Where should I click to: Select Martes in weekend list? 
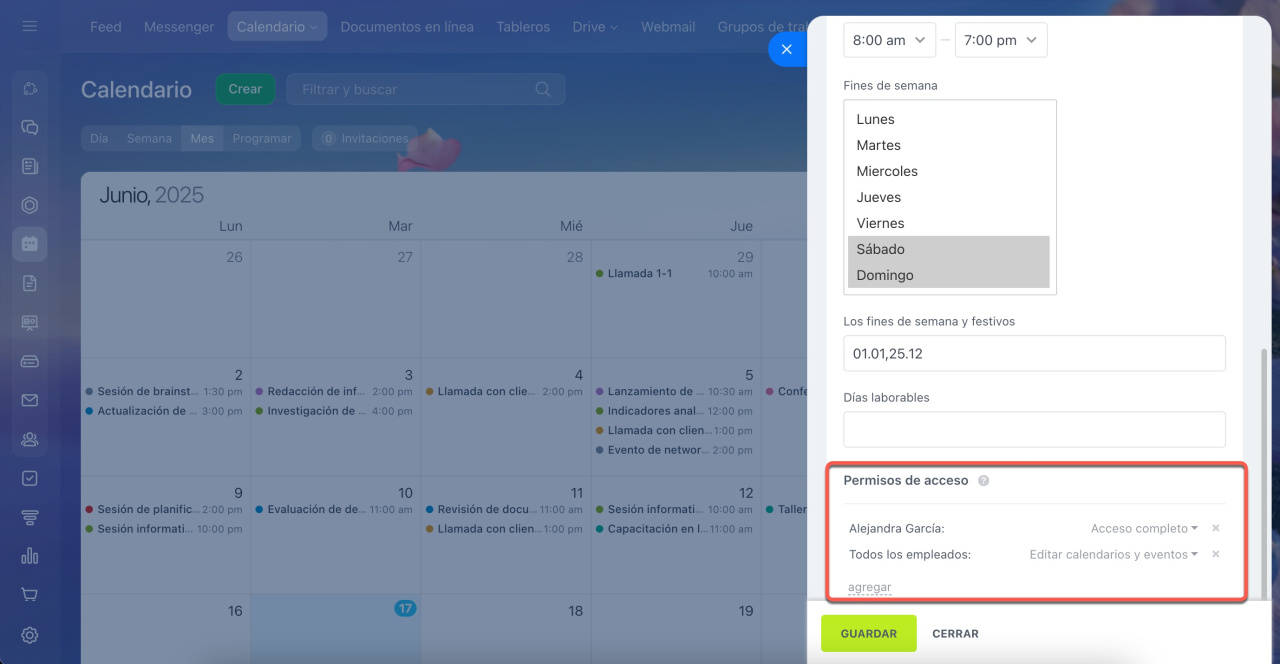pos(949,145)
